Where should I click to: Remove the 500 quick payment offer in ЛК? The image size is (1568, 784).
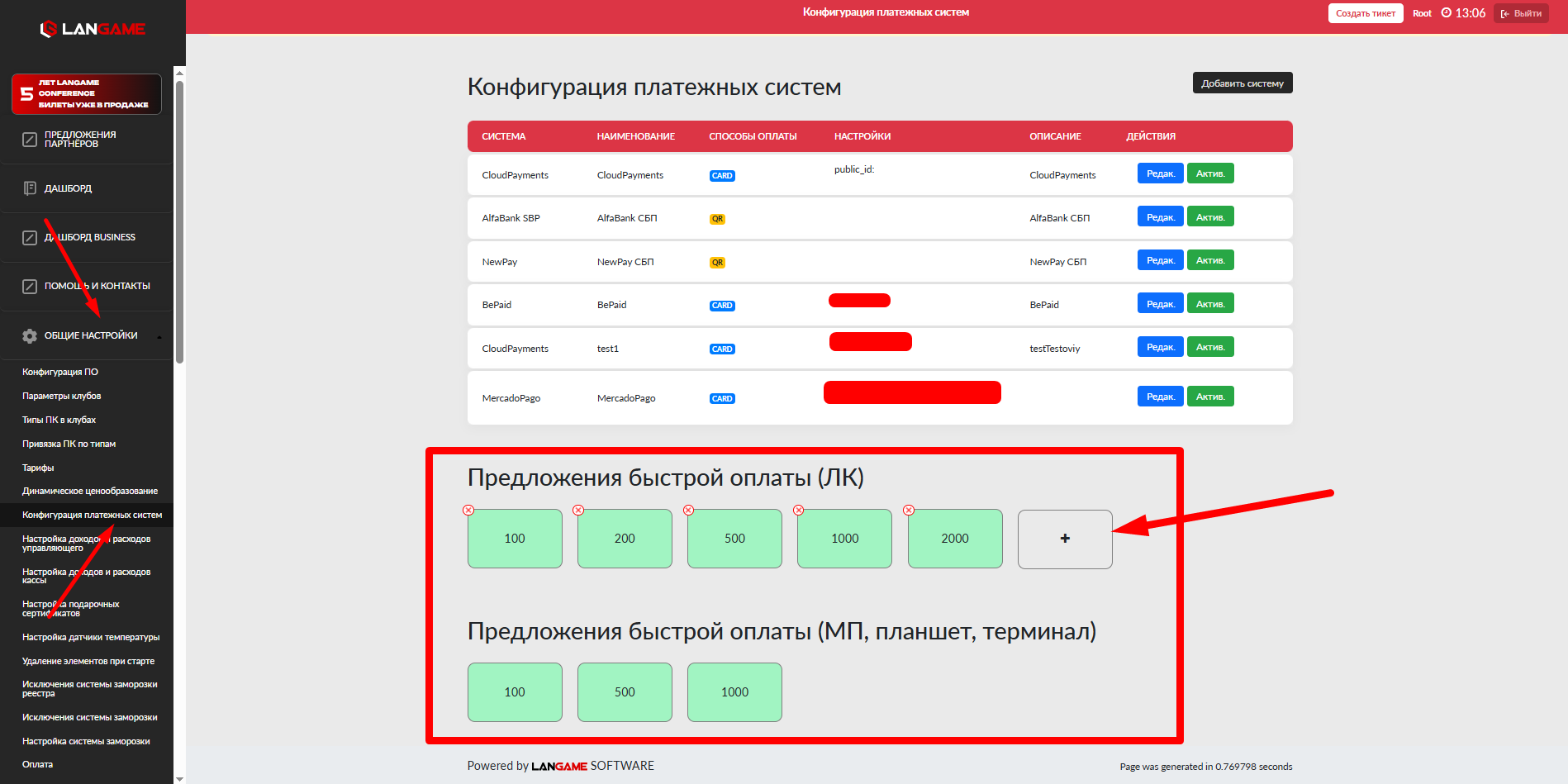688,511
